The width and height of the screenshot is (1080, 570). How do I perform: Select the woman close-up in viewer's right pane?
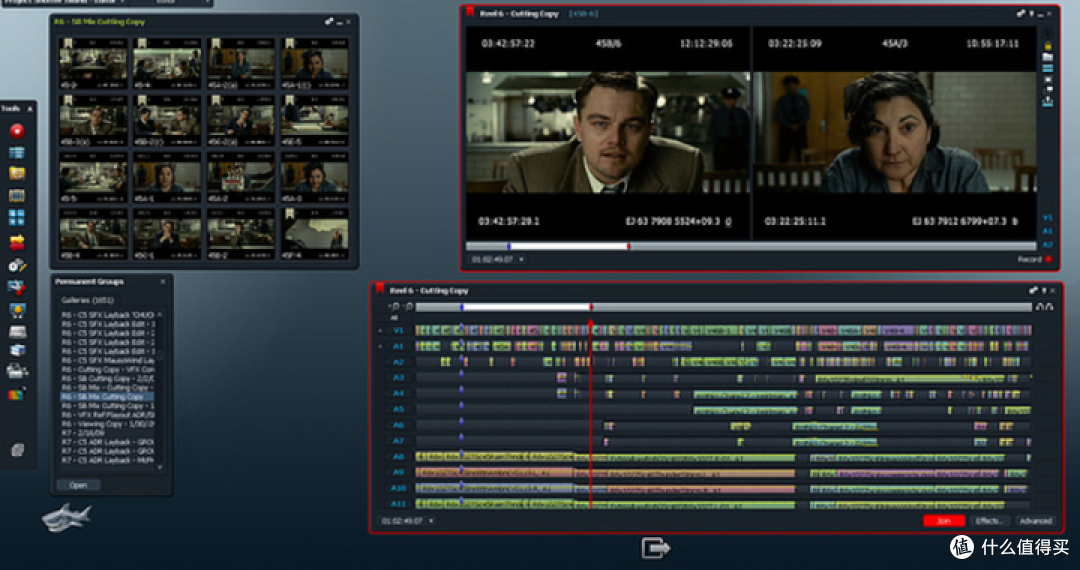coord(895,132)
